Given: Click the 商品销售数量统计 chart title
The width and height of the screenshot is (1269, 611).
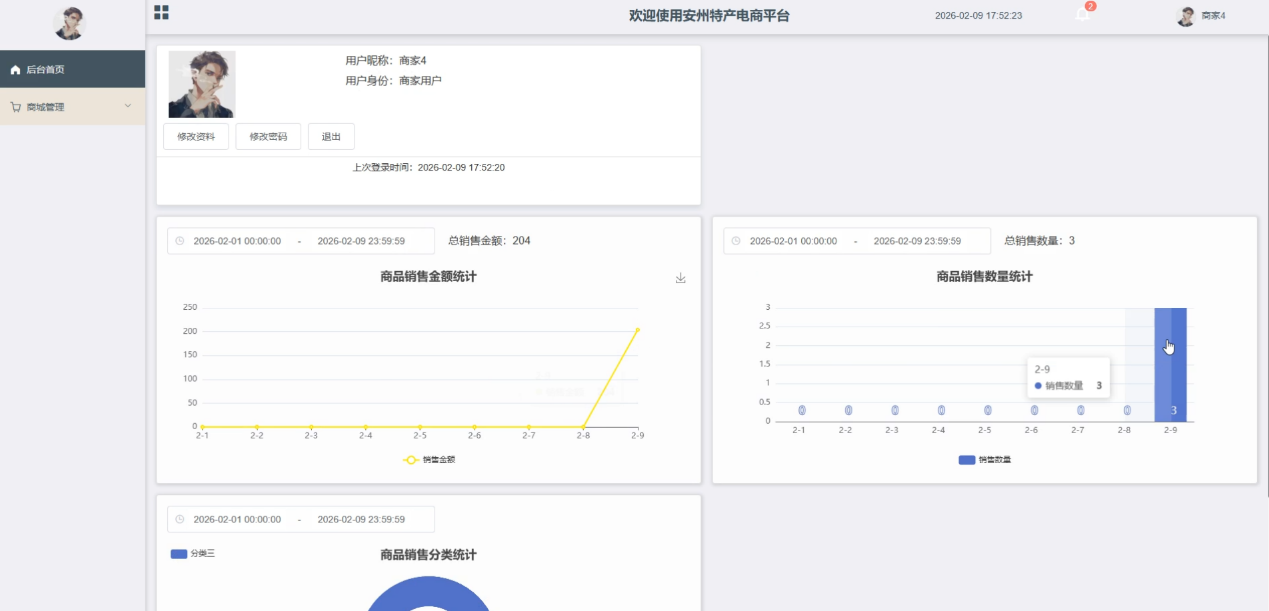Looking at the screenshot, I should coord(985,277).
